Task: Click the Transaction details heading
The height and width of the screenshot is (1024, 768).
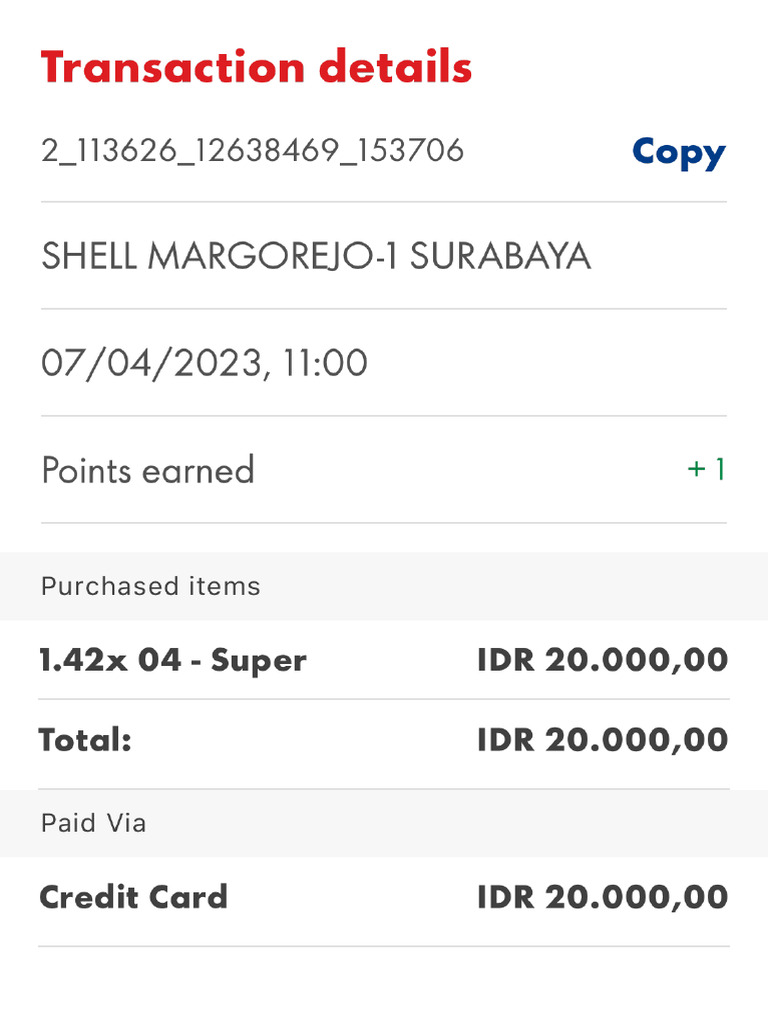Action: pos(256,68)
